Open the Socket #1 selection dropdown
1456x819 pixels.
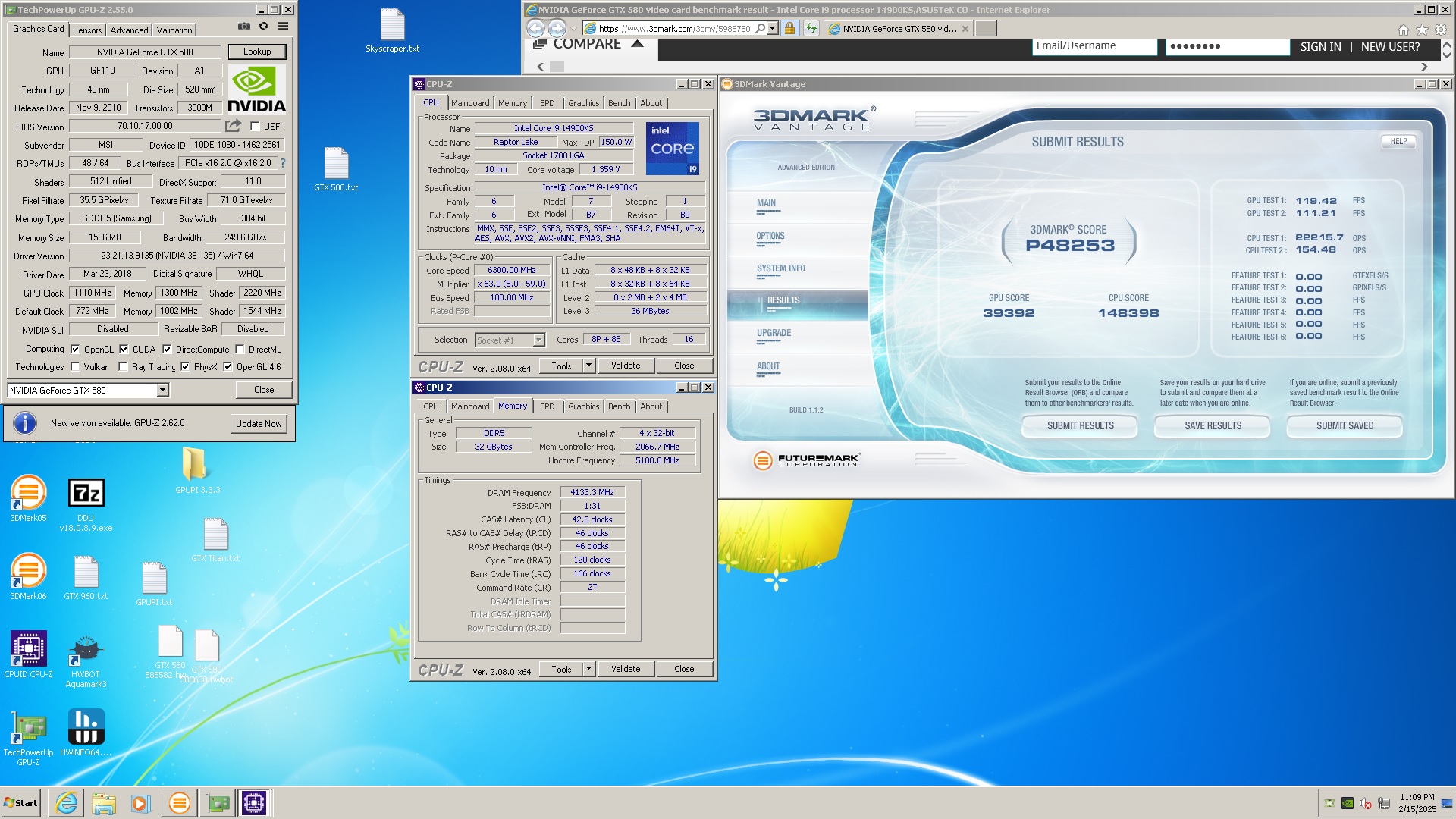[x=538, y=340]
